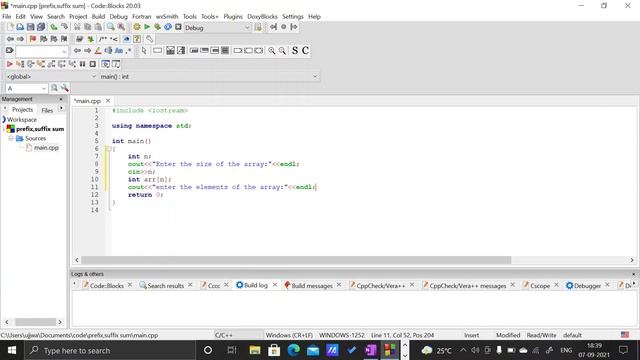Open the Plugins menu
Image resolution: width=640 pixels, height=360 pixels.
233,16
